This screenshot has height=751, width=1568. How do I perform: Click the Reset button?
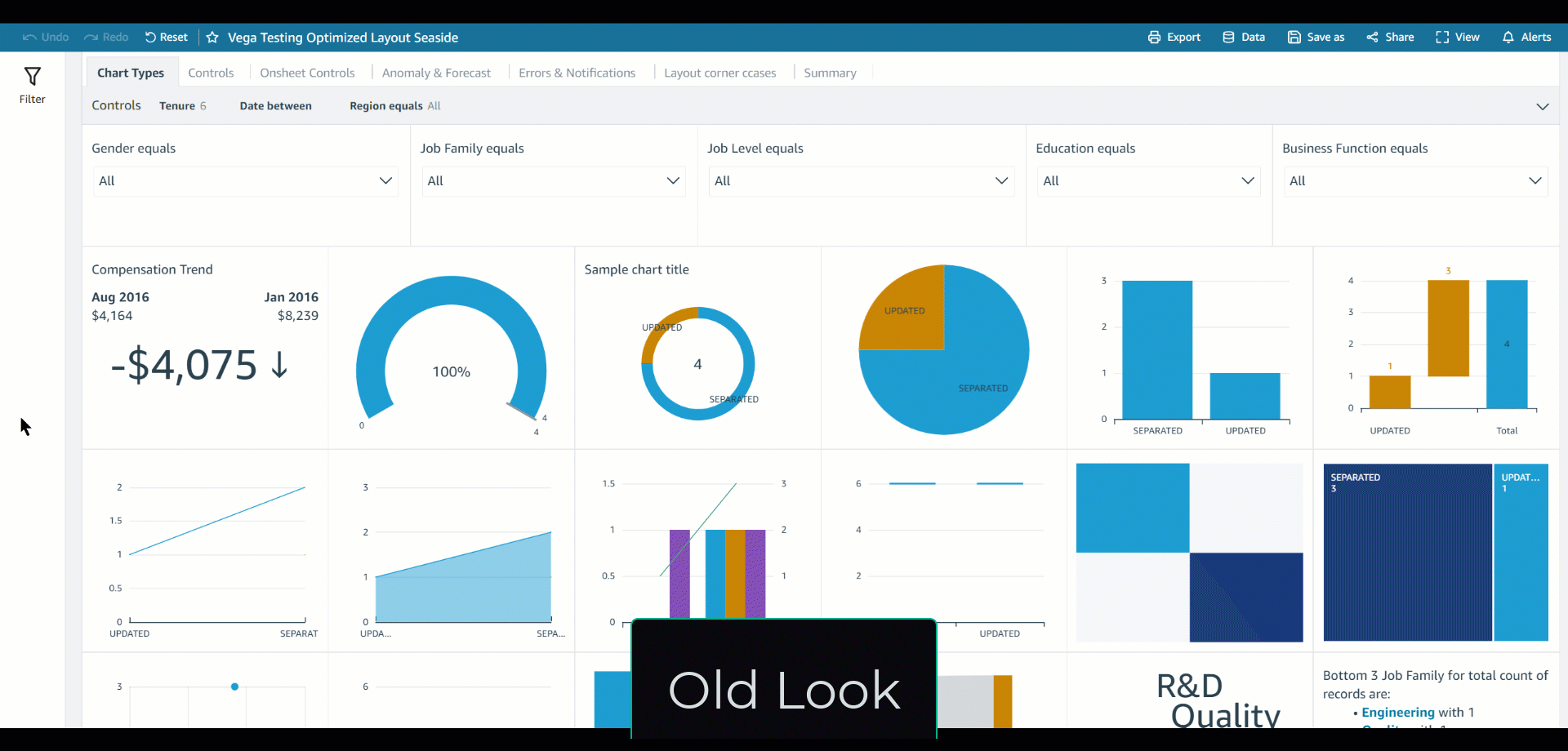coord(167,38)
